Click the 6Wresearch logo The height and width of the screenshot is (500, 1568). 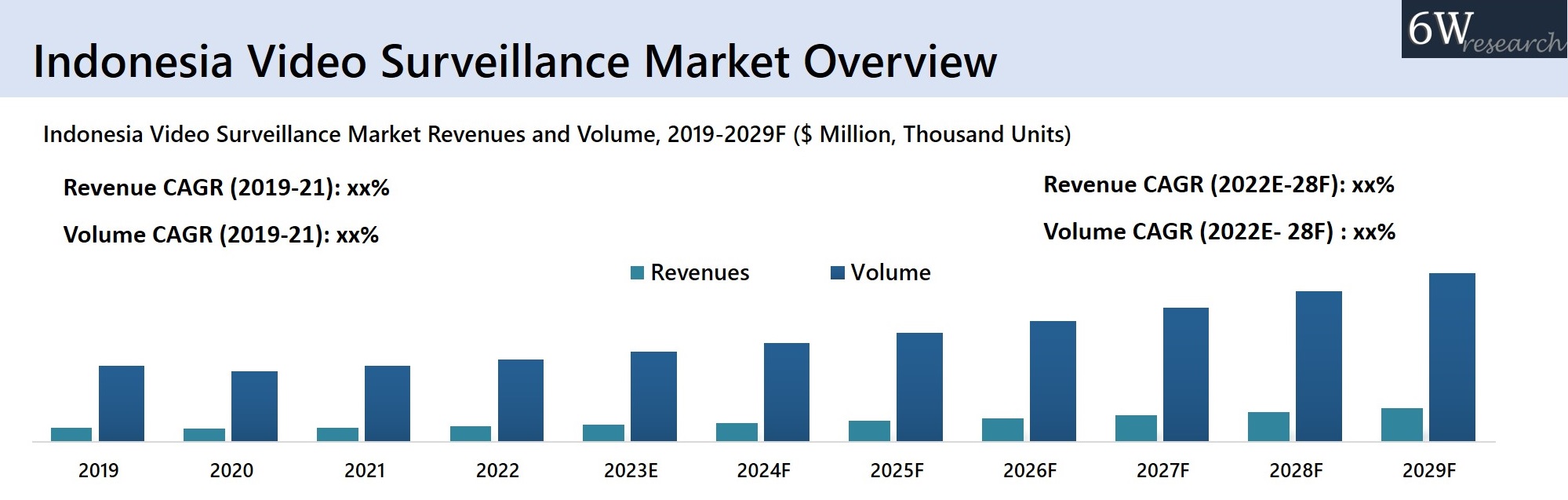click(1484, 30)
